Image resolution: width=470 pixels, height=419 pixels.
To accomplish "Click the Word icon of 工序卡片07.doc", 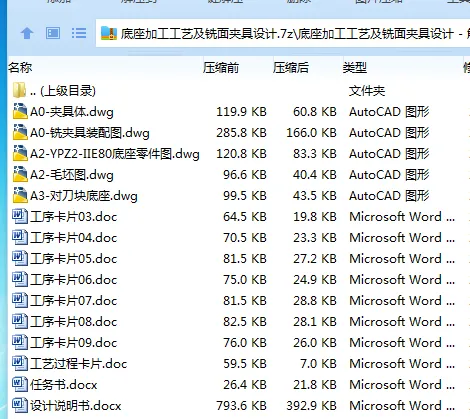I will (20, 300).
